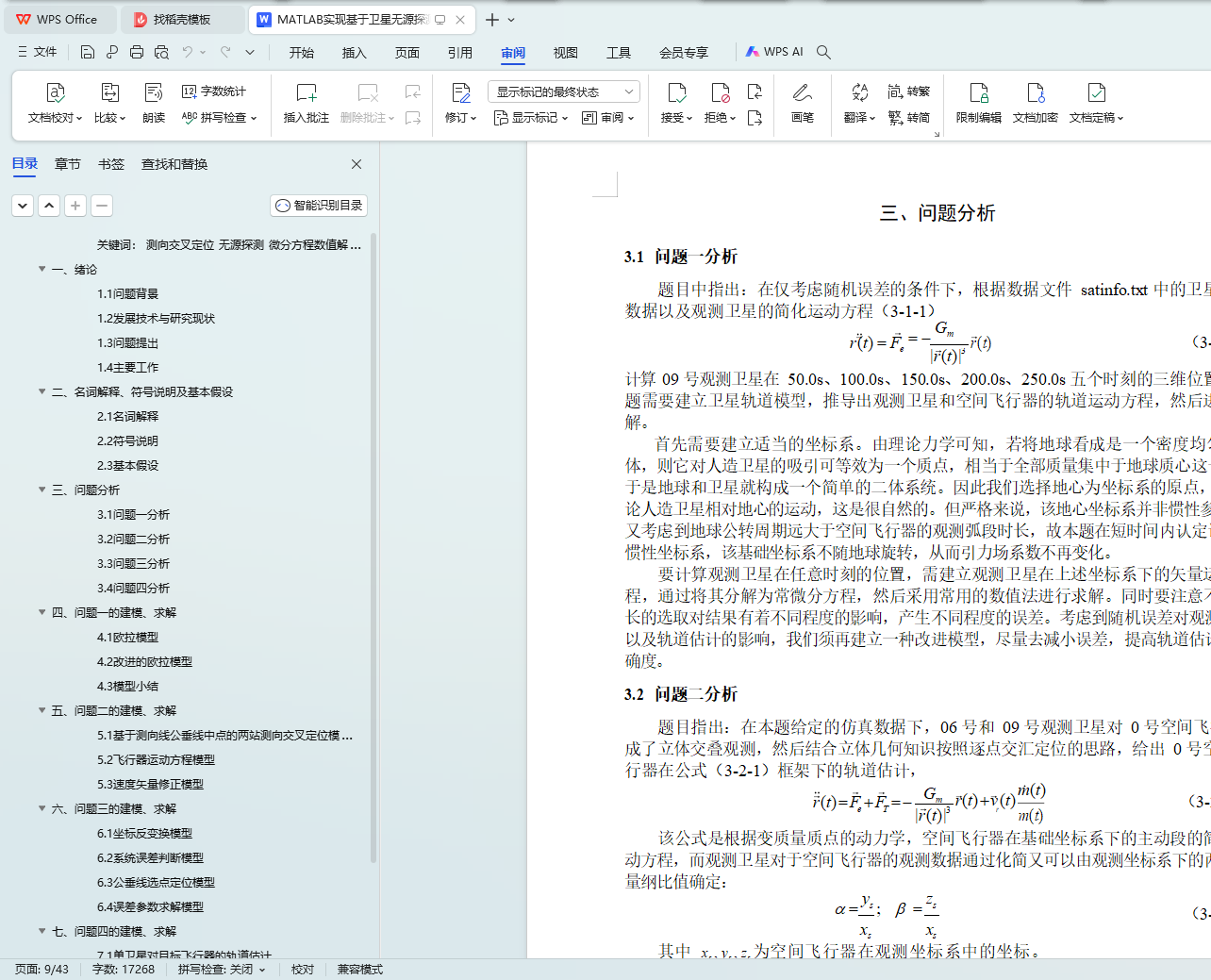Open a new tab with the plus icon
Screen dimensions: 1211x980
(x=492, y=20)
